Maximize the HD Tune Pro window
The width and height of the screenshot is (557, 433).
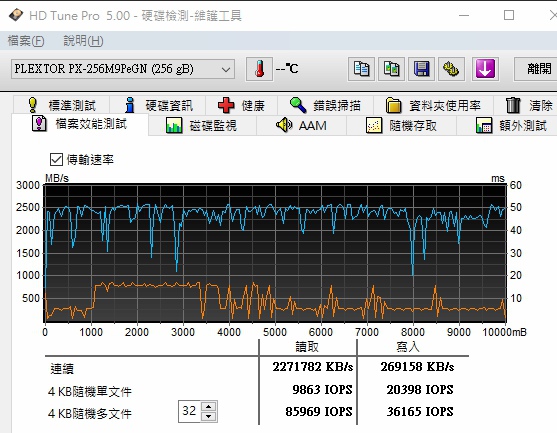(509, 15)
